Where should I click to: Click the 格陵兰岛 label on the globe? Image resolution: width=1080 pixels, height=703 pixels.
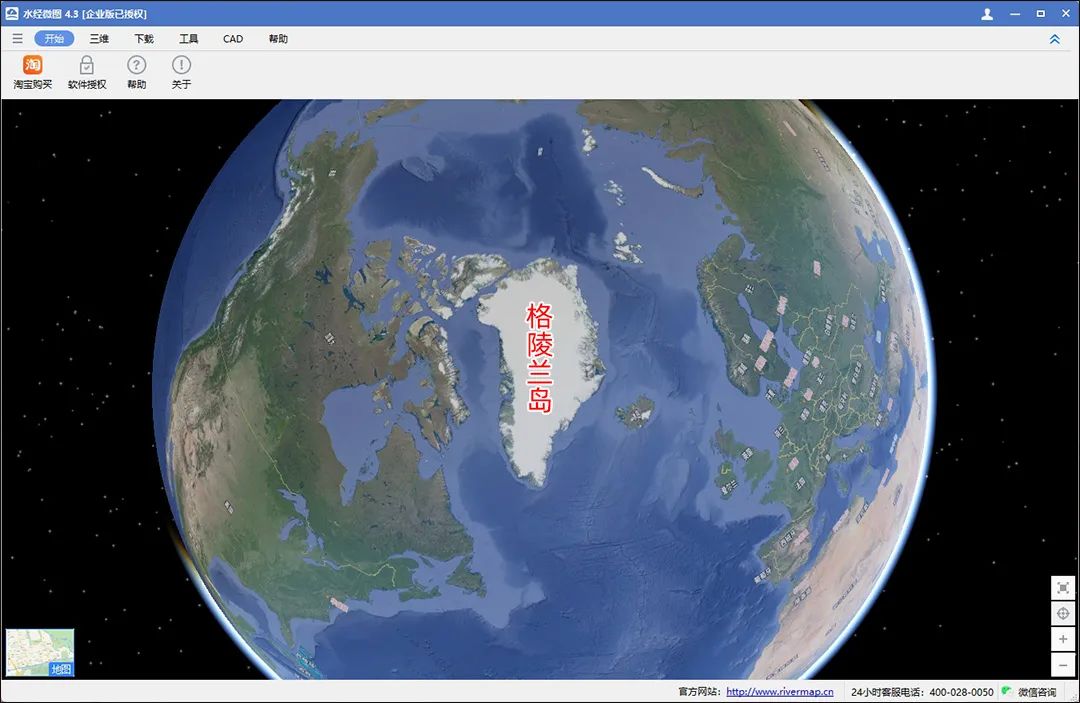point(539,357)
